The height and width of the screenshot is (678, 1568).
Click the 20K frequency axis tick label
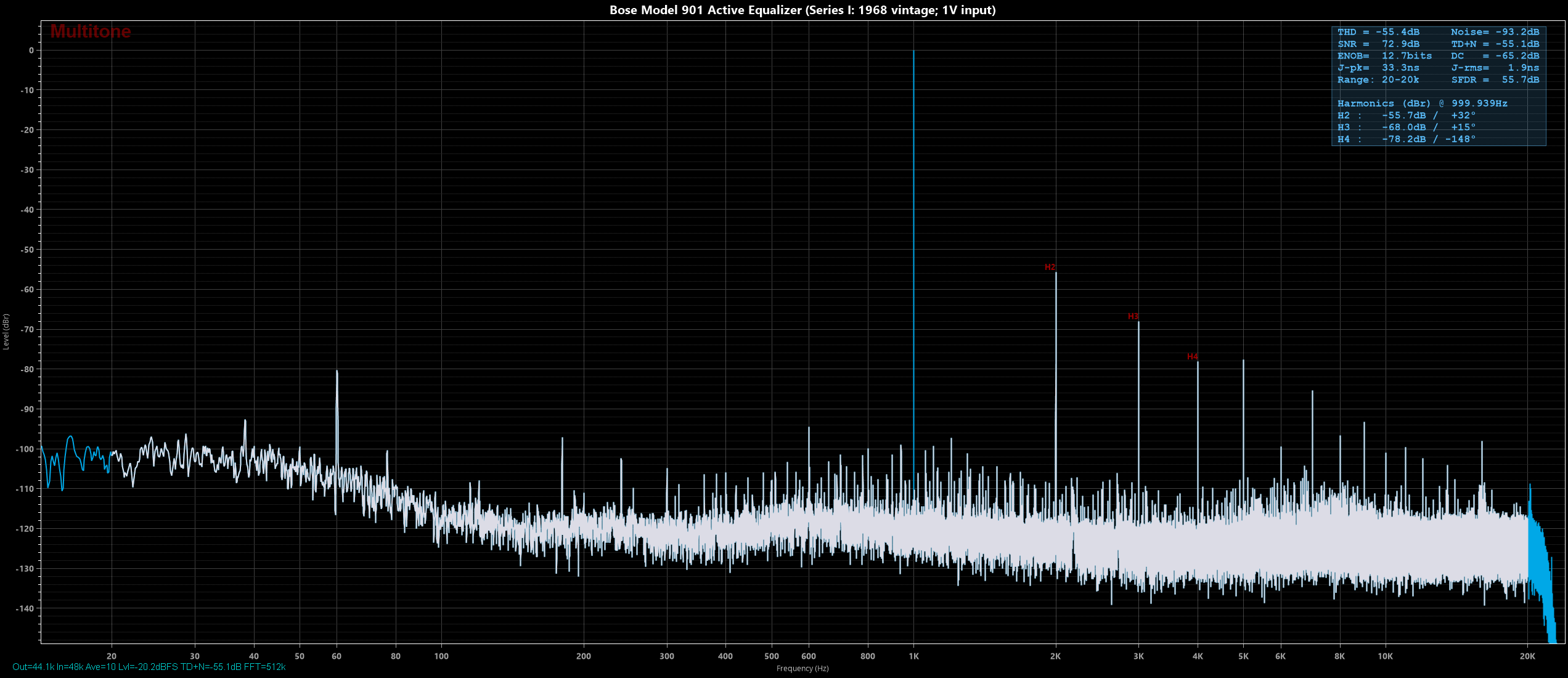(1527, 656)
